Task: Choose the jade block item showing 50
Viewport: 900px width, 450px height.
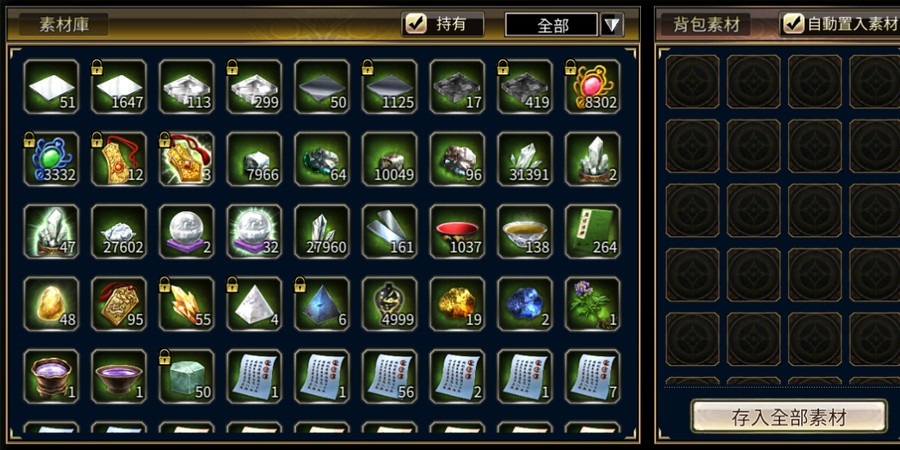Action: pyautogui.click(x=187, y=376)
